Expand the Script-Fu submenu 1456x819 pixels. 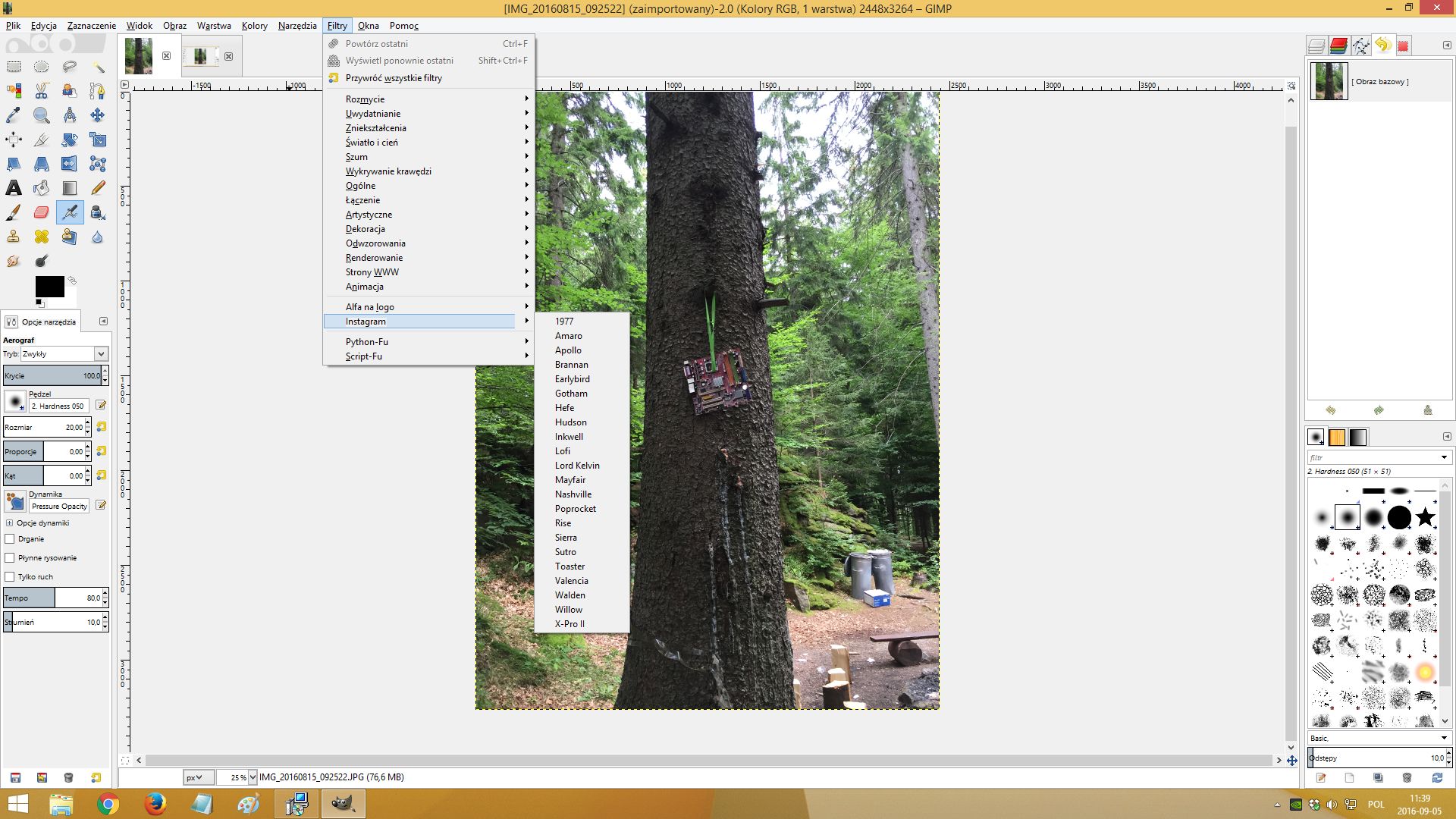[428, 356]
